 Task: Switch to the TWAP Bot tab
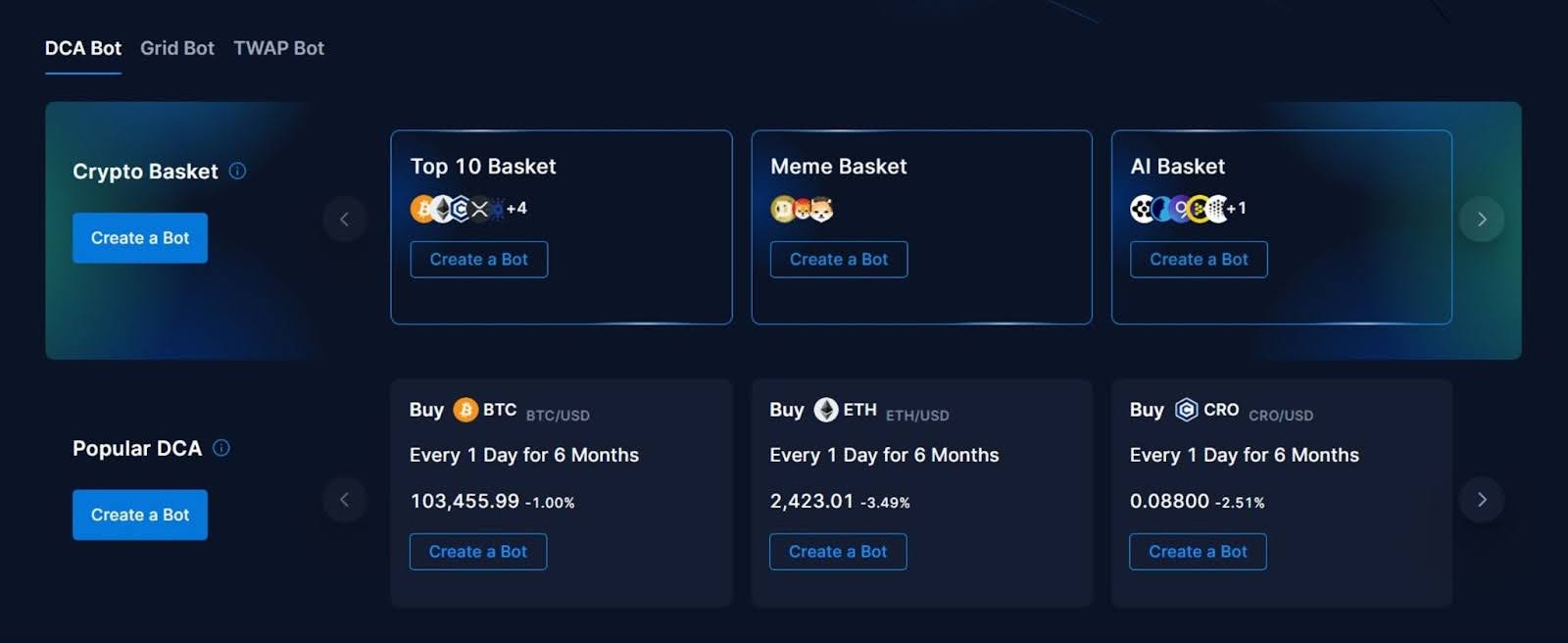click(278, 48)
